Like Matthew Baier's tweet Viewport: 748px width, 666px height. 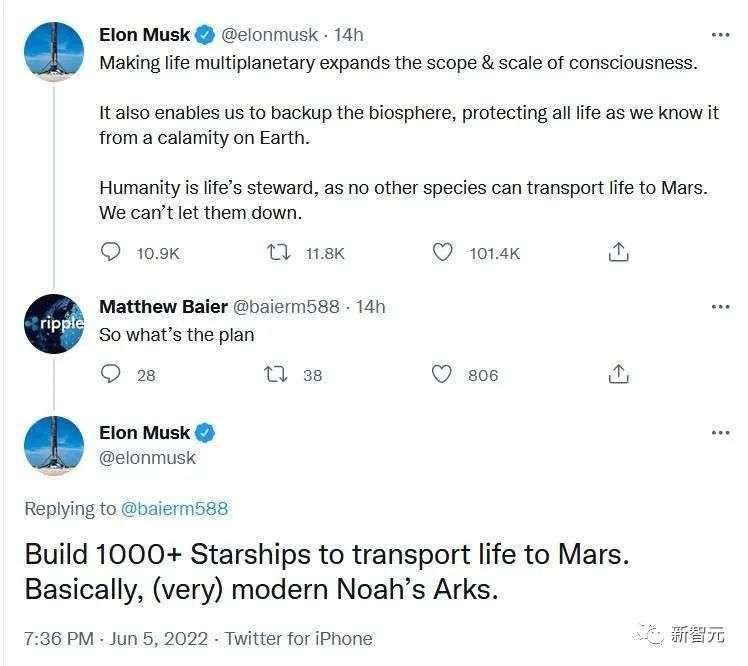point(442,374)
